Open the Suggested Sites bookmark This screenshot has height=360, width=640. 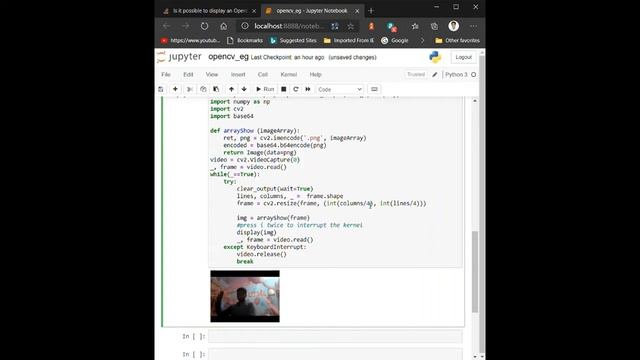[293, 40]
